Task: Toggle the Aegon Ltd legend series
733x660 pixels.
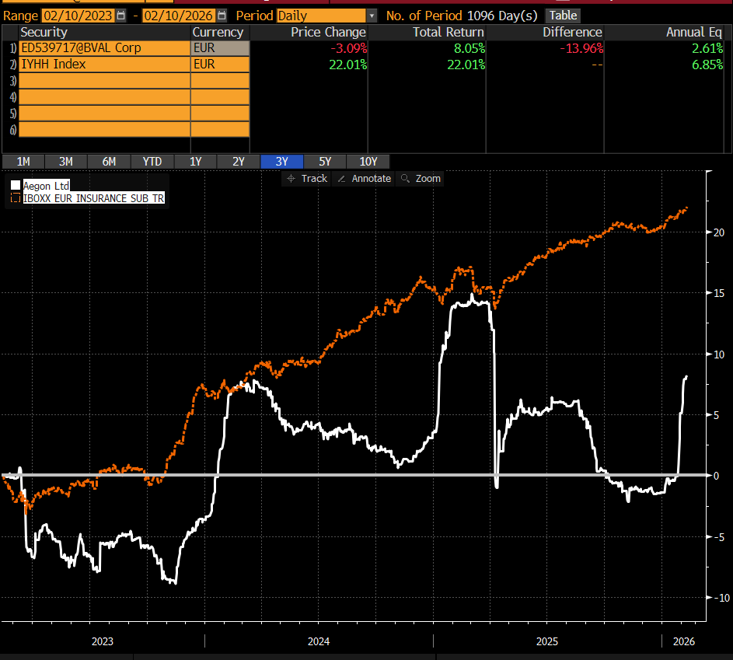Action: 16,186
